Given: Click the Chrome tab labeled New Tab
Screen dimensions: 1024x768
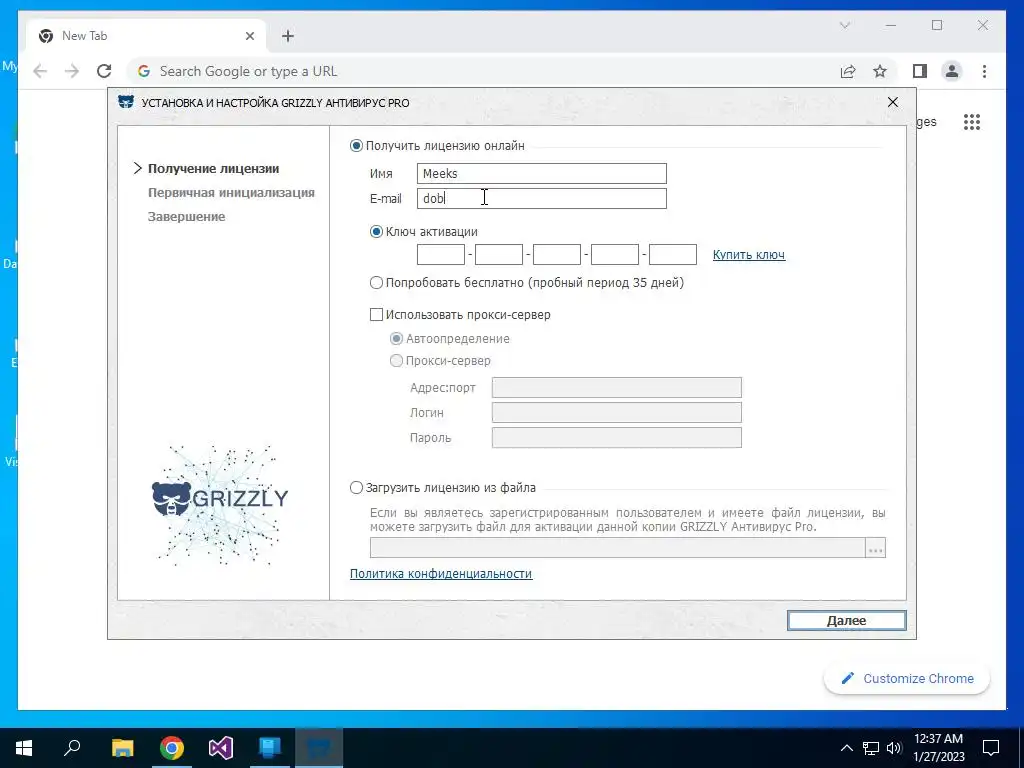Looking at the screenshot, I should point(147,36).
